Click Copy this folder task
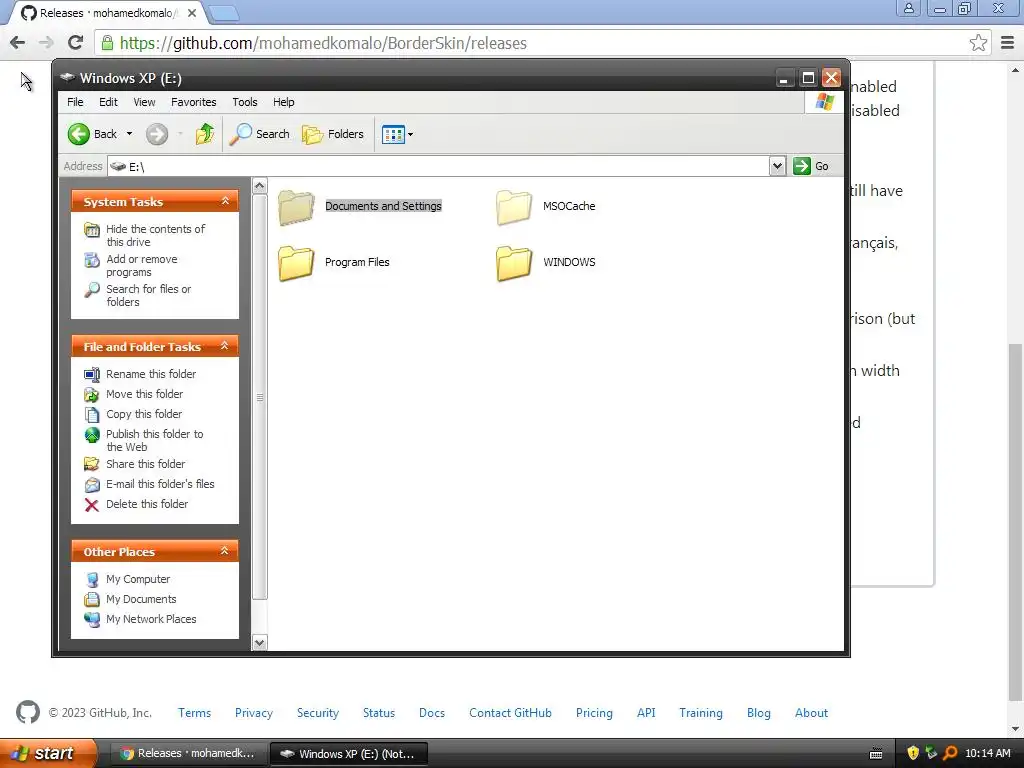This screenshot has height=768, width=1024. 144,414
